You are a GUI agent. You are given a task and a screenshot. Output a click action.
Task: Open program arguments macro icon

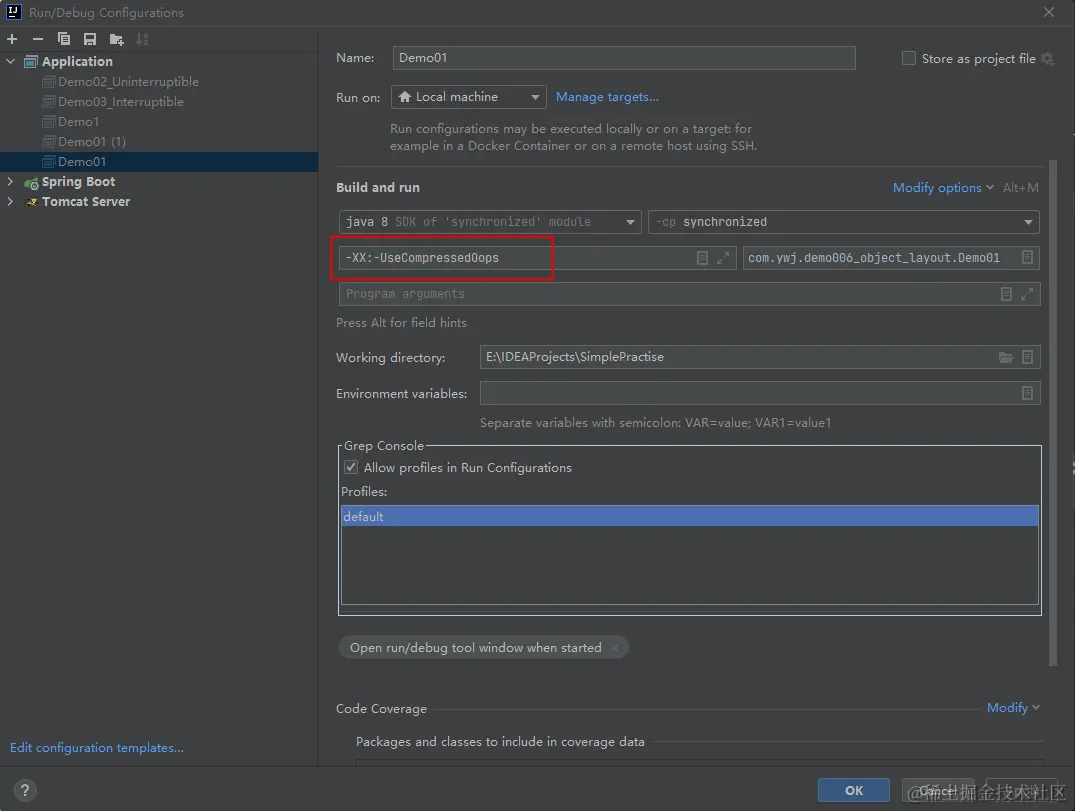1006,294
